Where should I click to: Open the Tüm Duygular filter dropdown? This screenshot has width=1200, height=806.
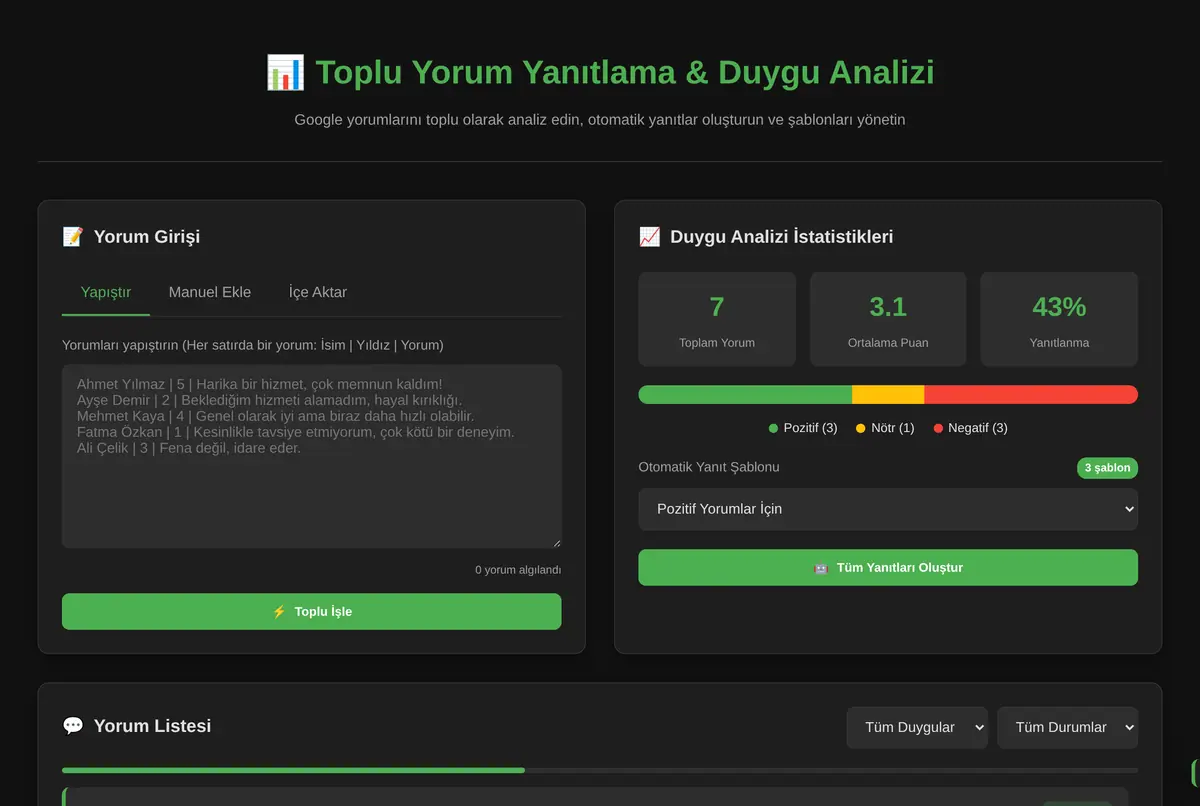[x=917, y=727]
